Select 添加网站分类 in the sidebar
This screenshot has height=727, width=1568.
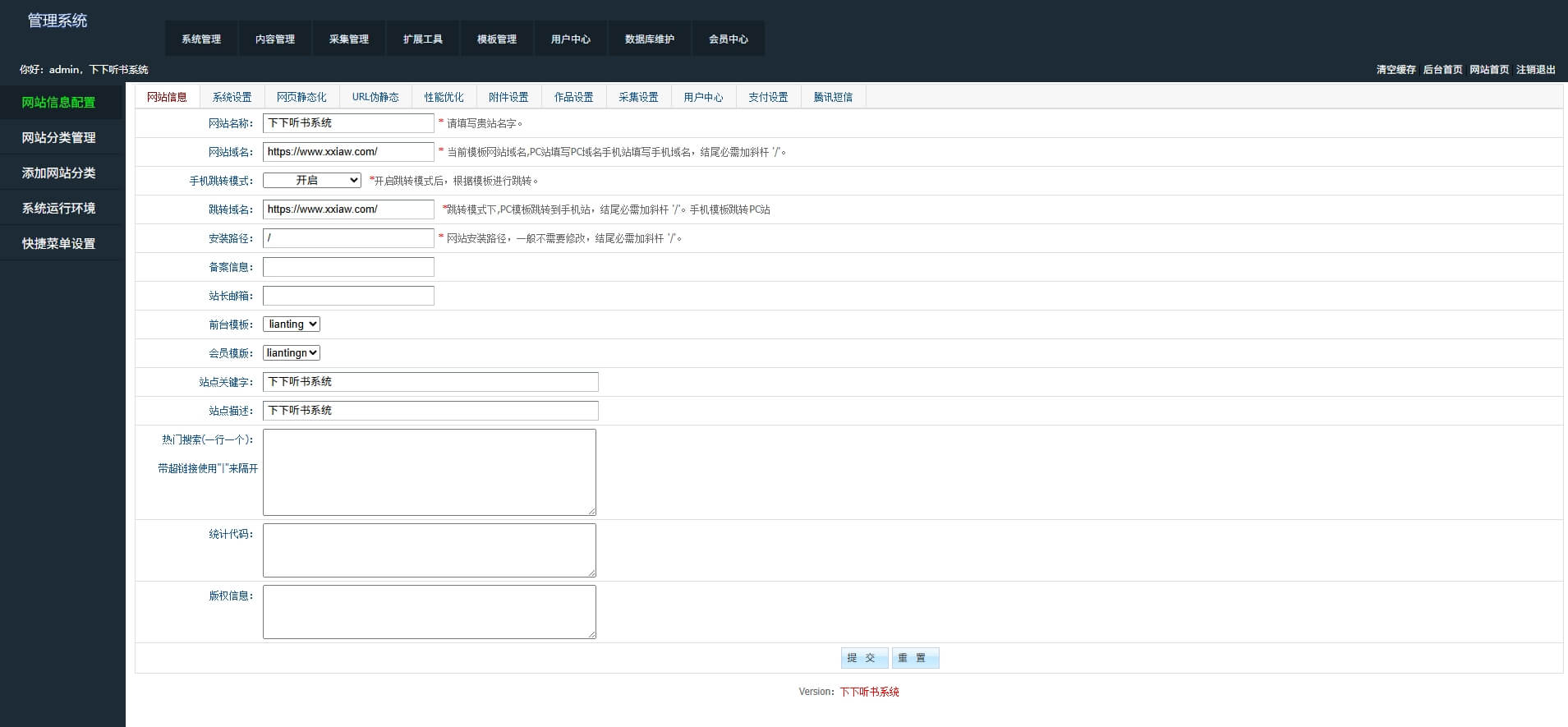click(61, 173)
